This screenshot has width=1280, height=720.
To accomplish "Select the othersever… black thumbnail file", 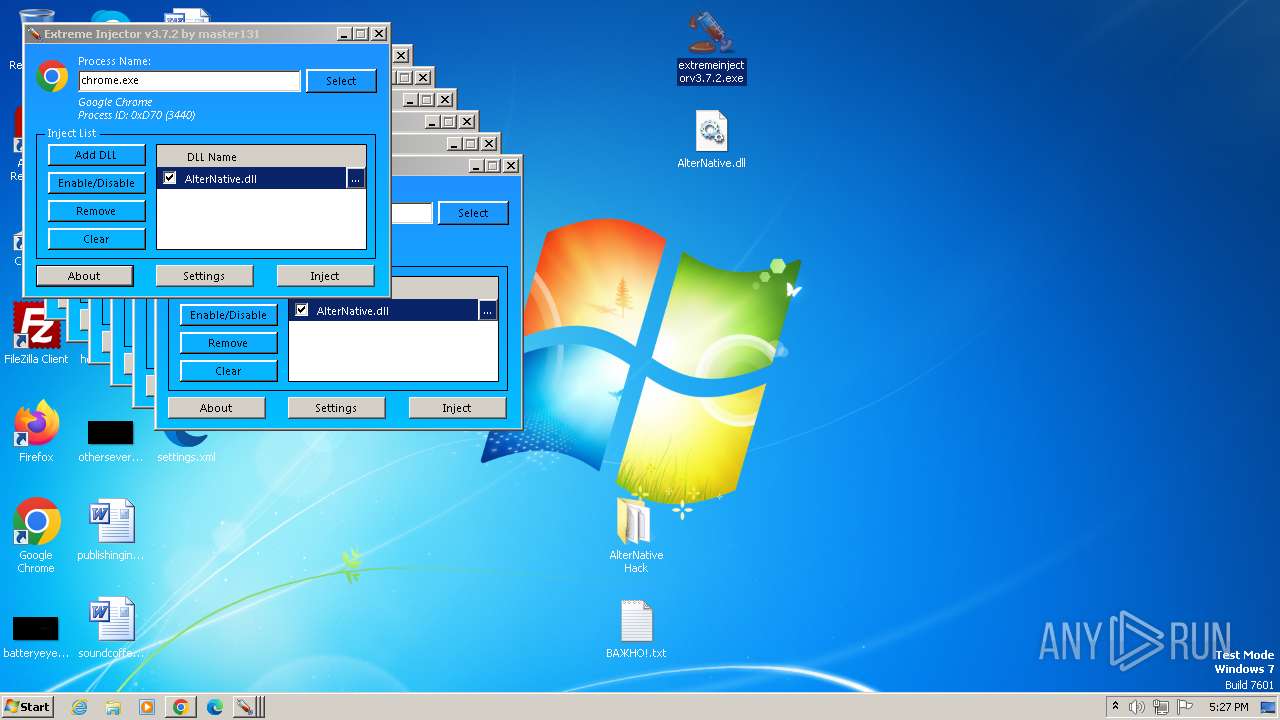I will pos(110,441).
